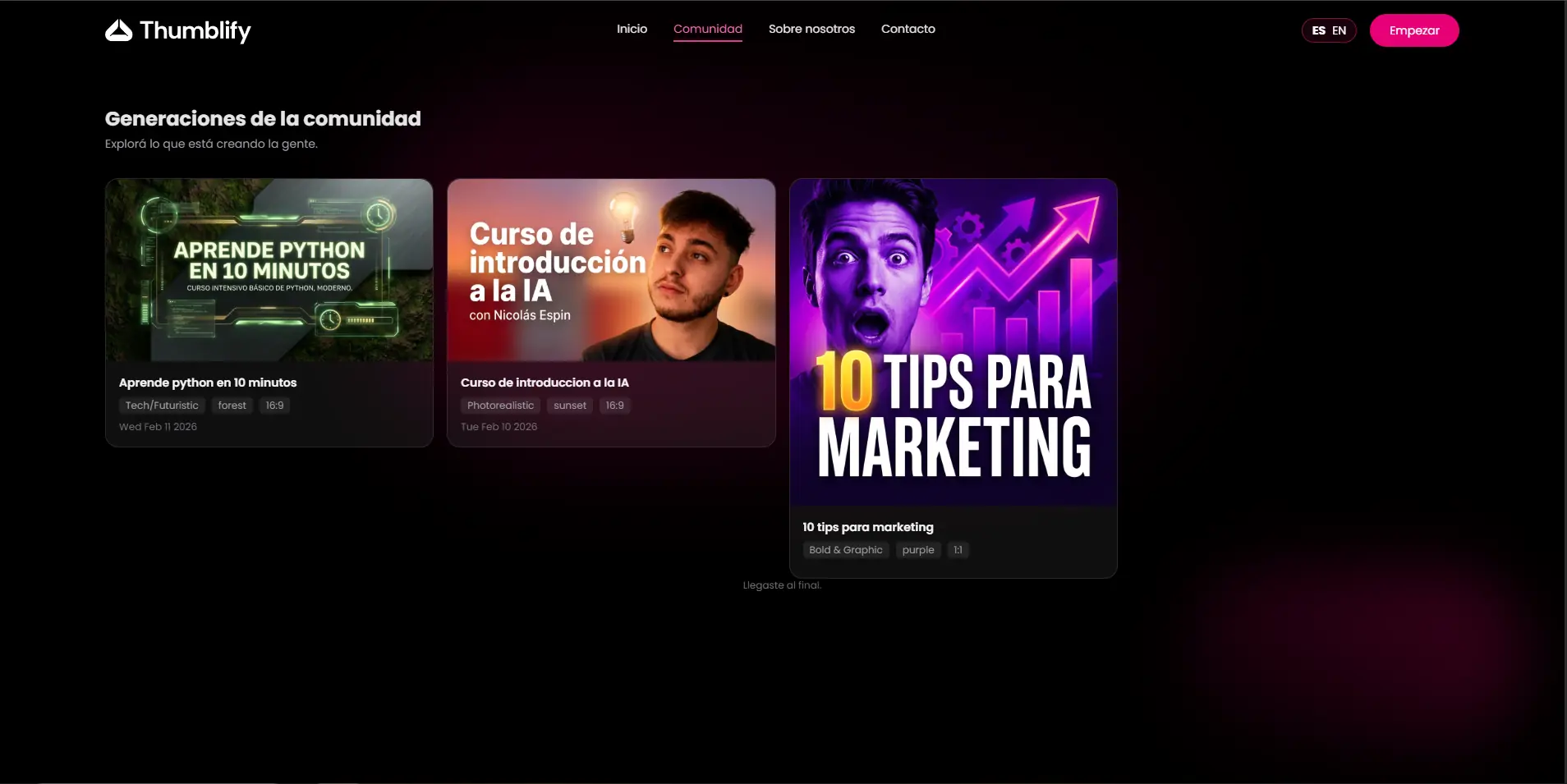Open the Aprende python en 10 minutos thumbnail
Viewport: 1567px width, 784px height.
pos(269,271)
